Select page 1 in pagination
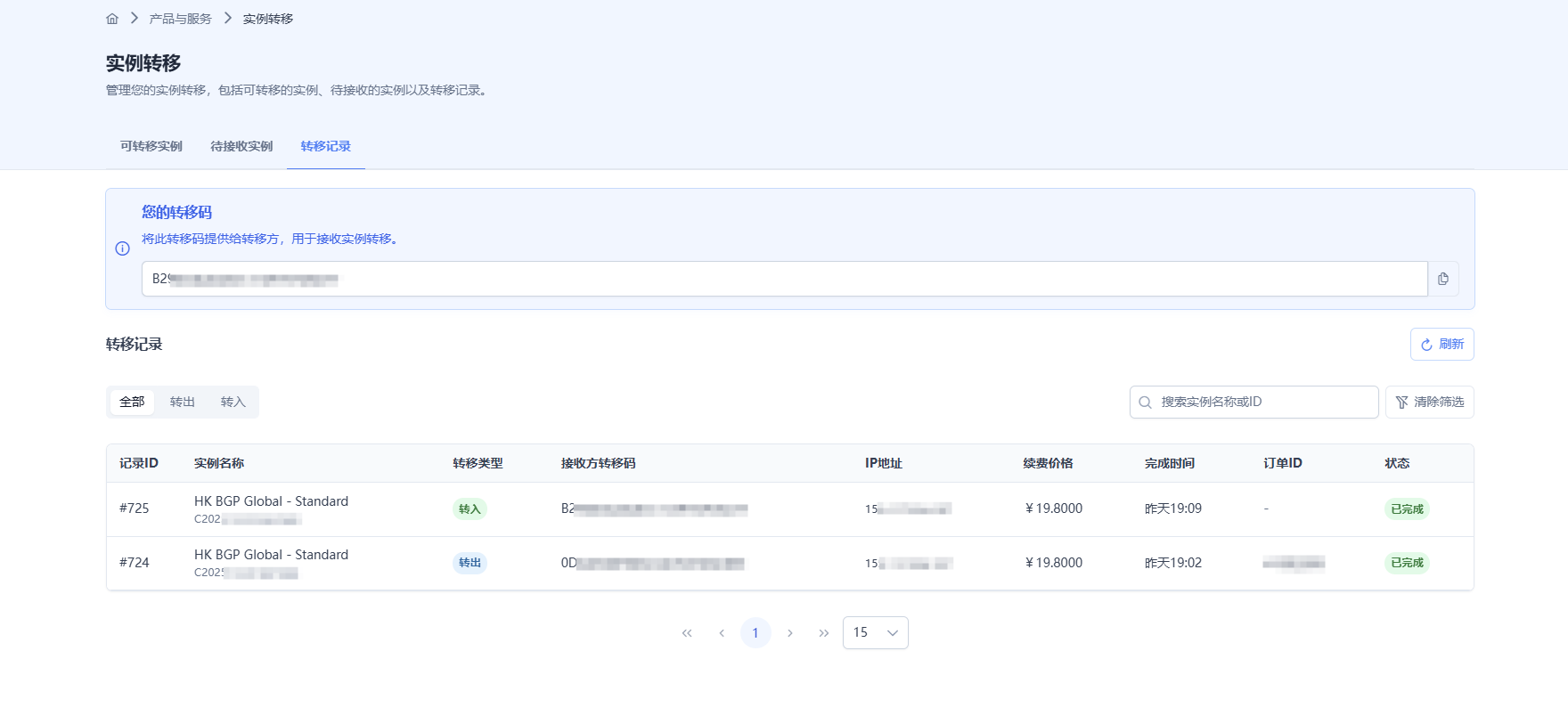 pyautogui.click(x=755, y=633)
